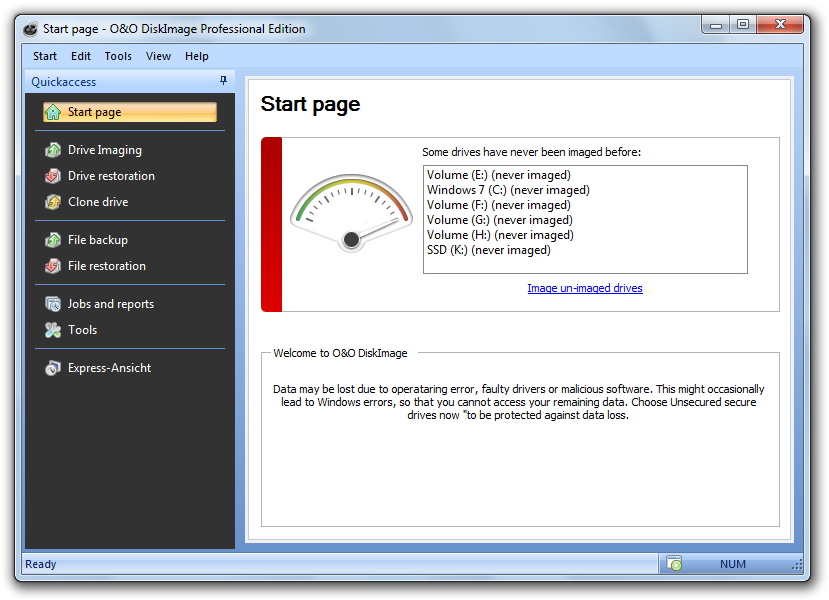Image resolution: width=829 pixels, height=600 pixels.
Task: Maximize the DiskImage window
Action: point(743,25)
